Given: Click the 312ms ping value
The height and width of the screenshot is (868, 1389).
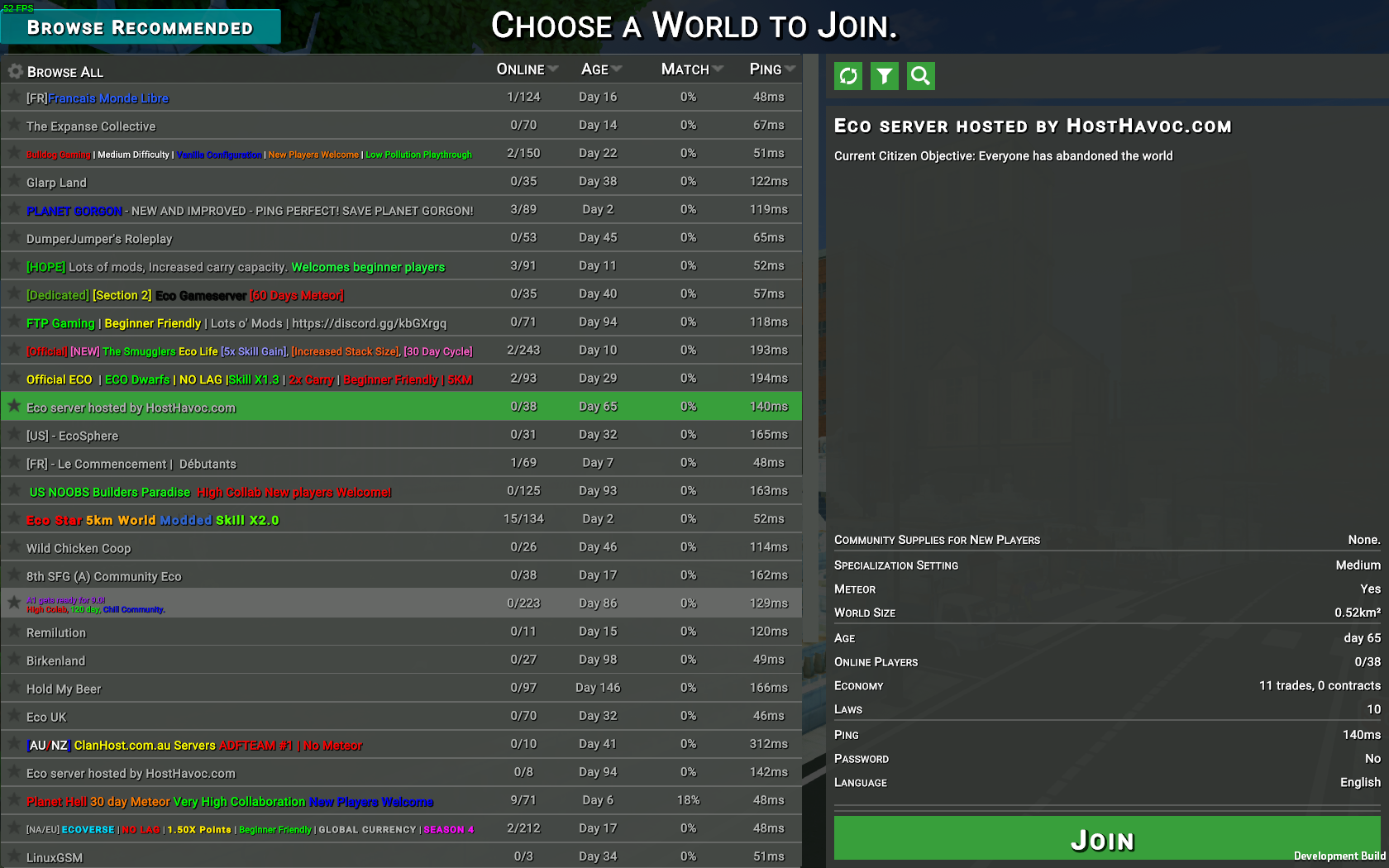Looking at the screenshot, I should [769, 744].
